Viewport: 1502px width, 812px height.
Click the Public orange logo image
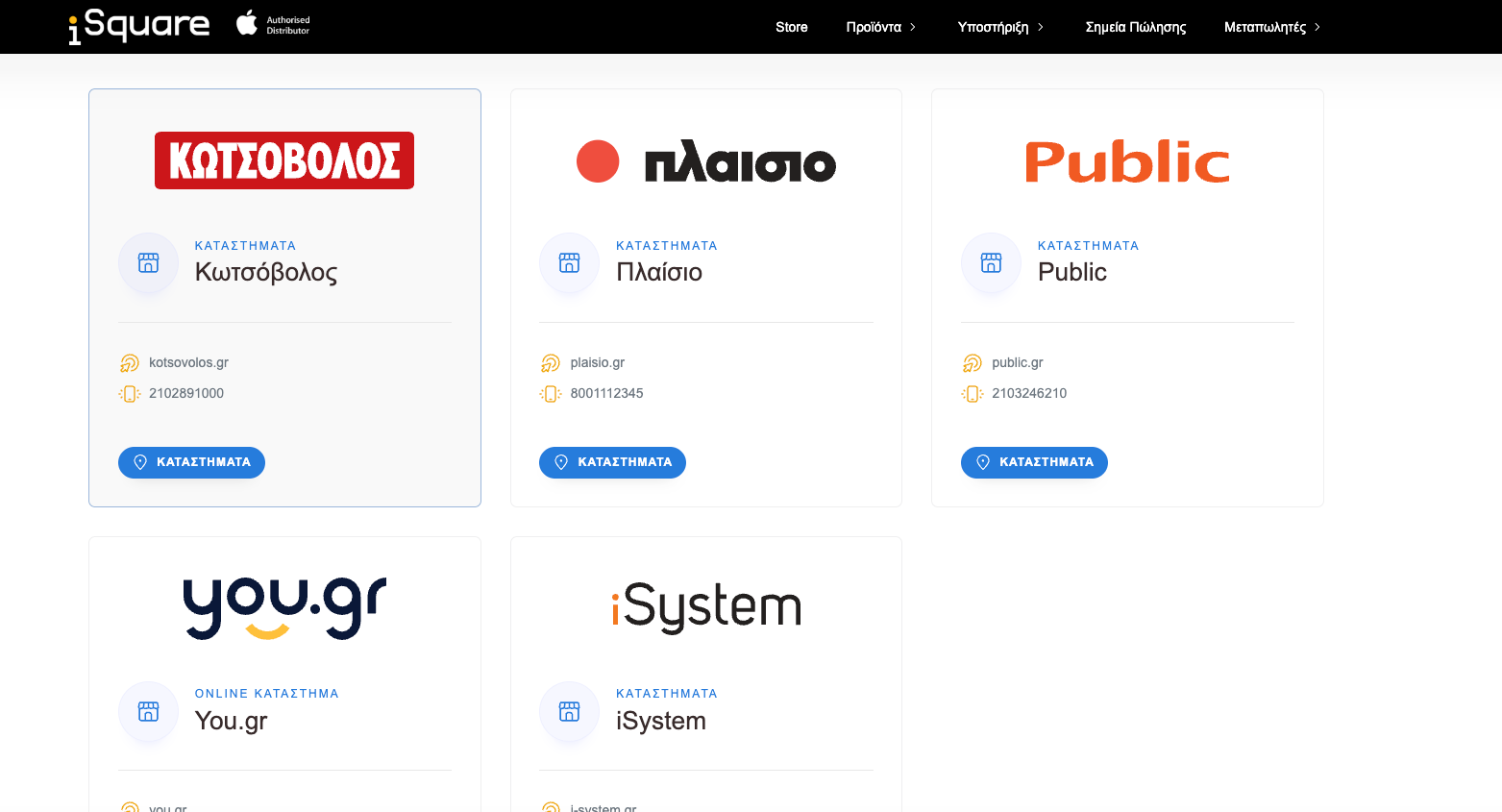pos(1127,161)
